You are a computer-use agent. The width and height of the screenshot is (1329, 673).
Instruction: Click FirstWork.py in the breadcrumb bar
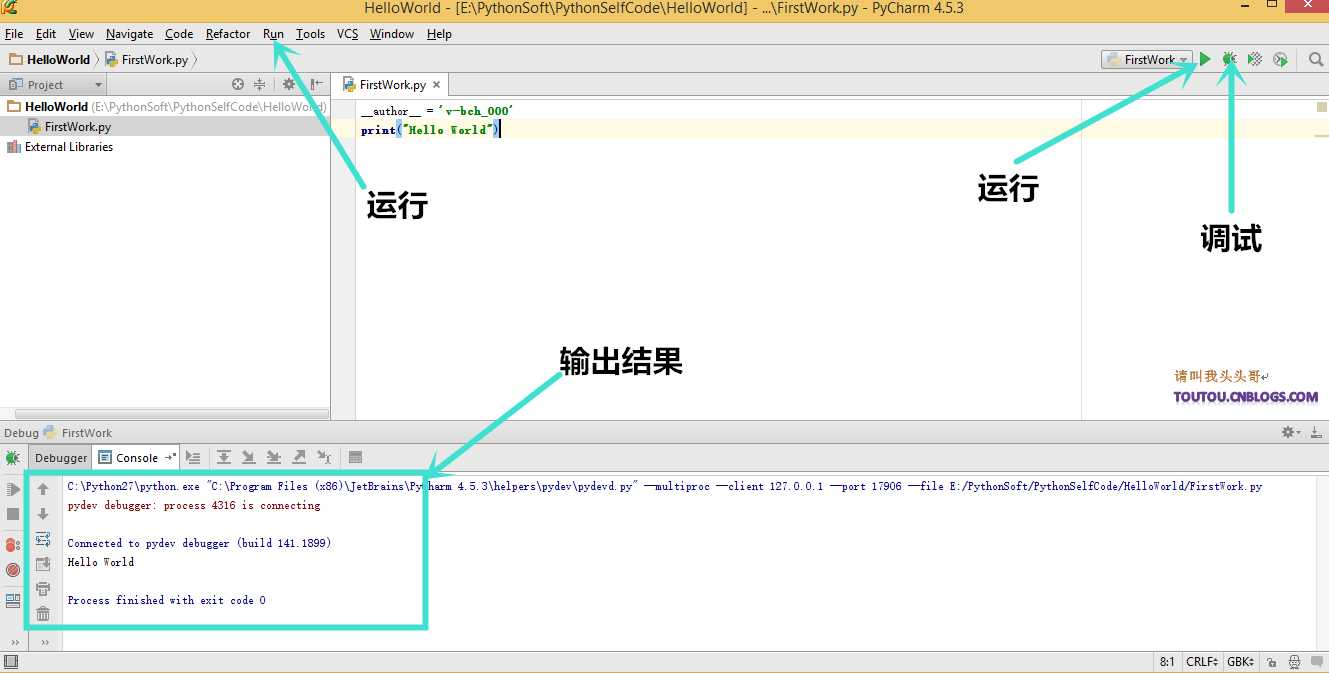[146, 60]
